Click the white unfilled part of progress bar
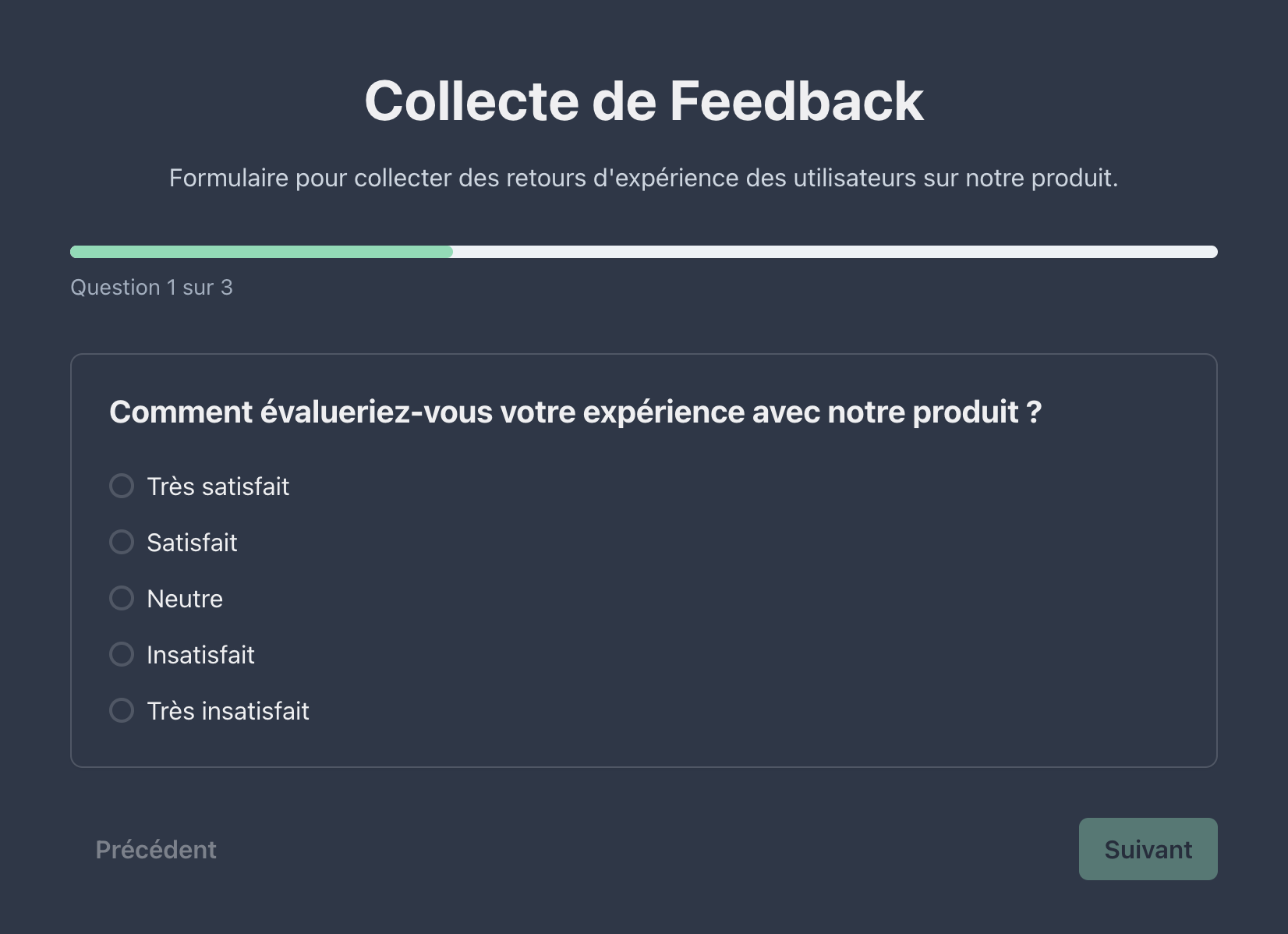 pos(834,252)
